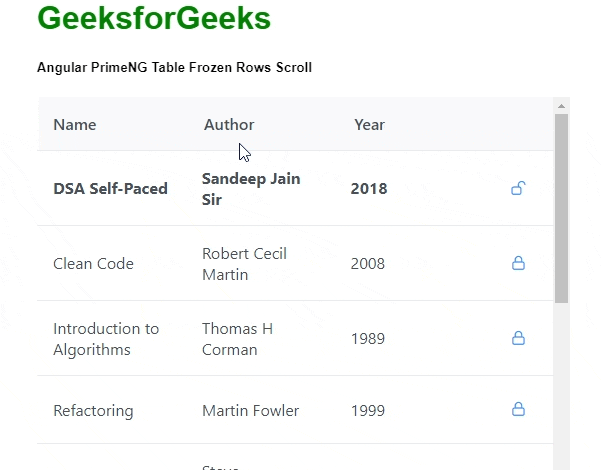This screenshot has height=470, width=601.
Task: Click the lock icon in Clean Code row
Action: coord(518,263)
